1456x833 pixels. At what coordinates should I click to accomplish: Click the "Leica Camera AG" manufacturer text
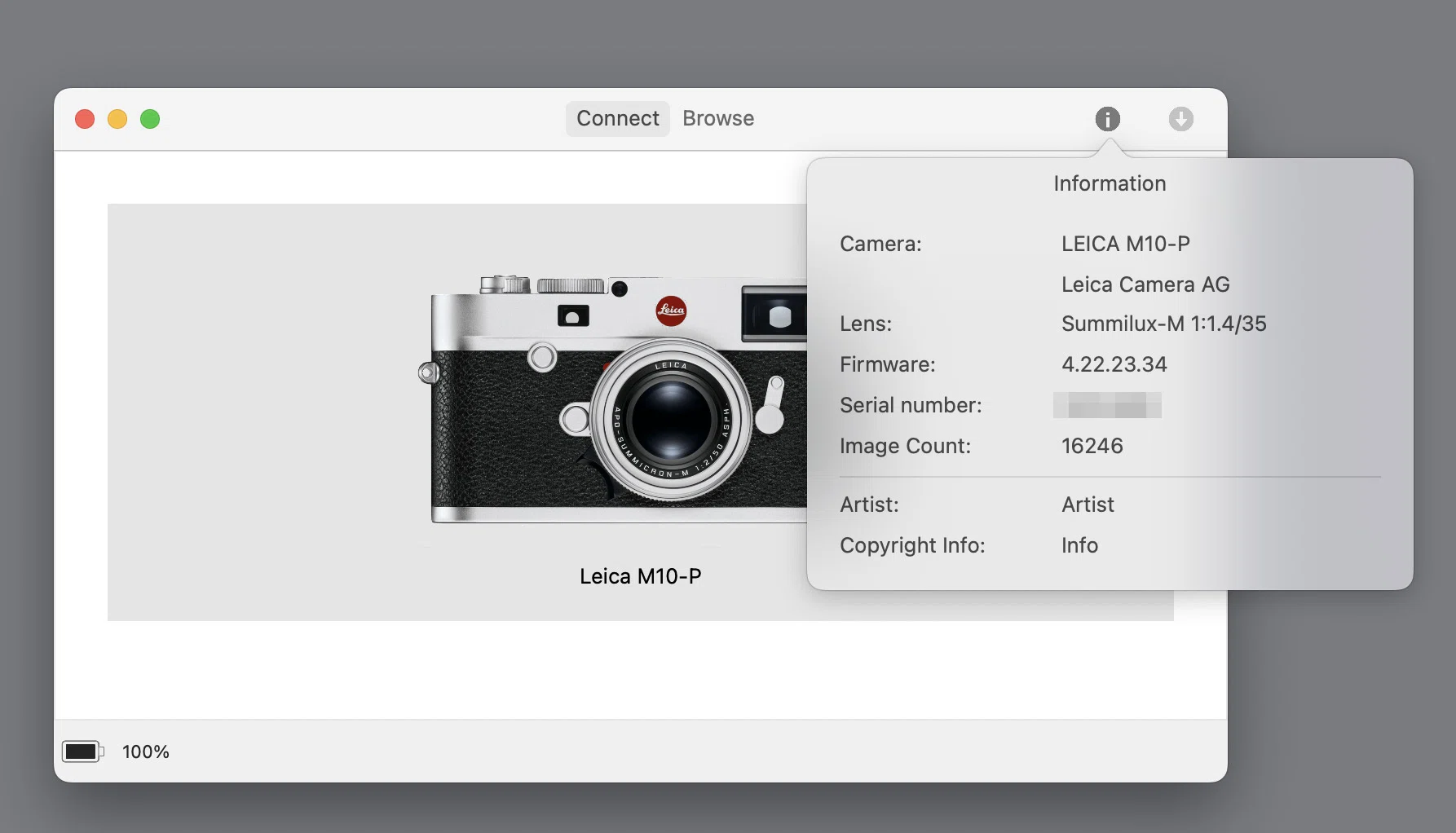tap(1145, 284)
